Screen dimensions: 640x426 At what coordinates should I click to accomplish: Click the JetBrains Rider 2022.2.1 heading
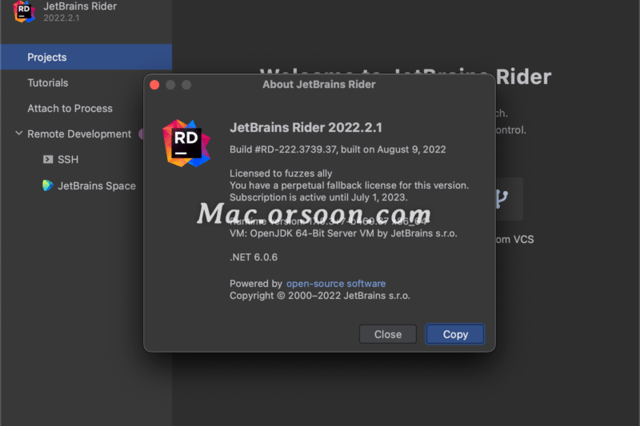point(306,128)
